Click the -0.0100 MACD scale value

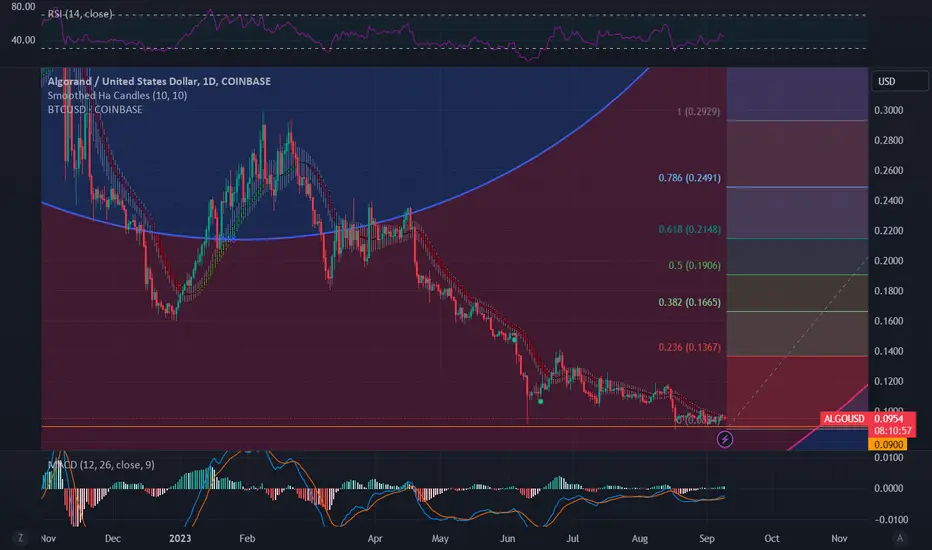tap(891, 519)
